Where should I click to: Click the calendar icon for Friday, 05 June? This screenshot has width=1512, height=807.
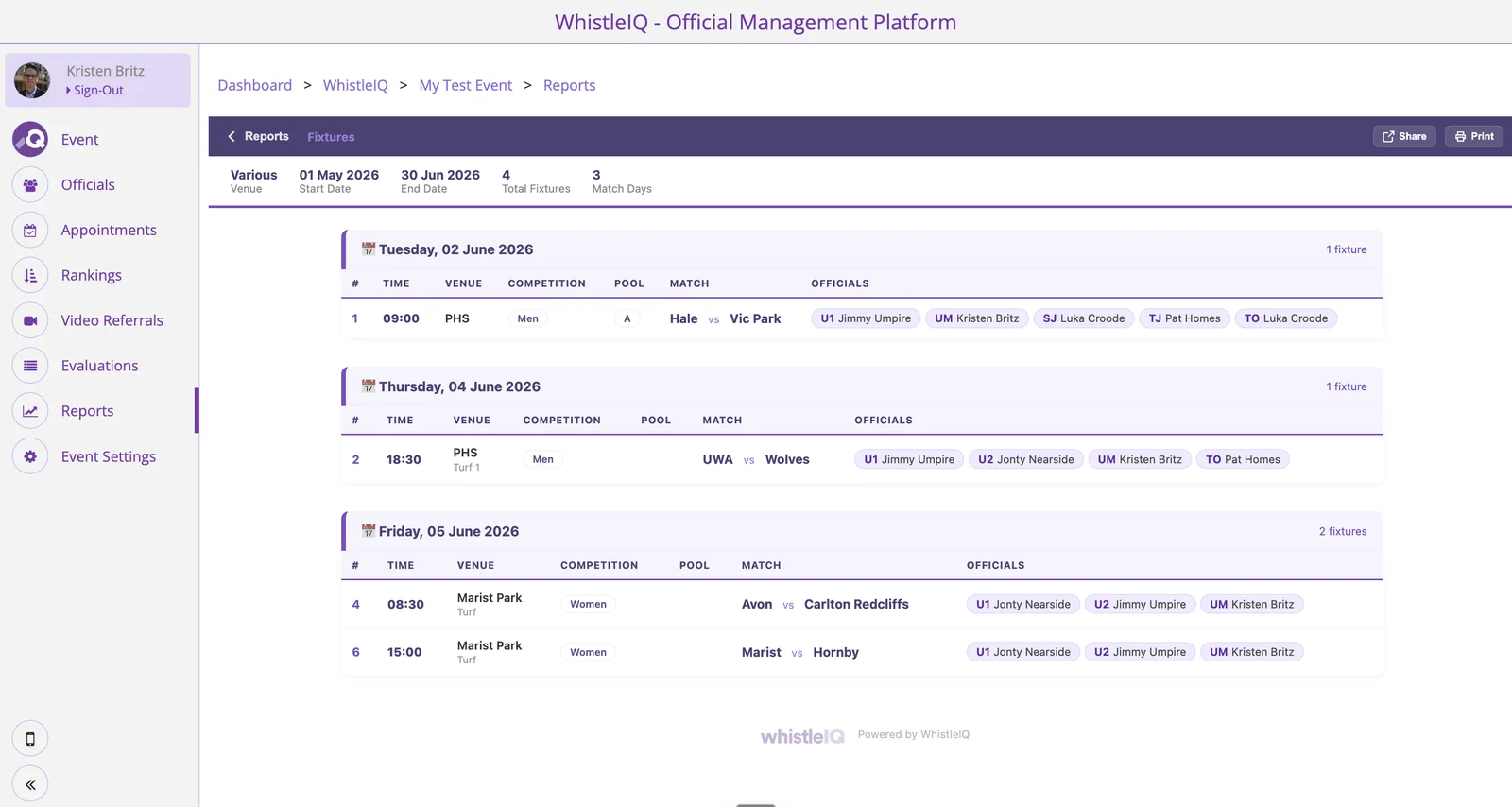point(369,531)
